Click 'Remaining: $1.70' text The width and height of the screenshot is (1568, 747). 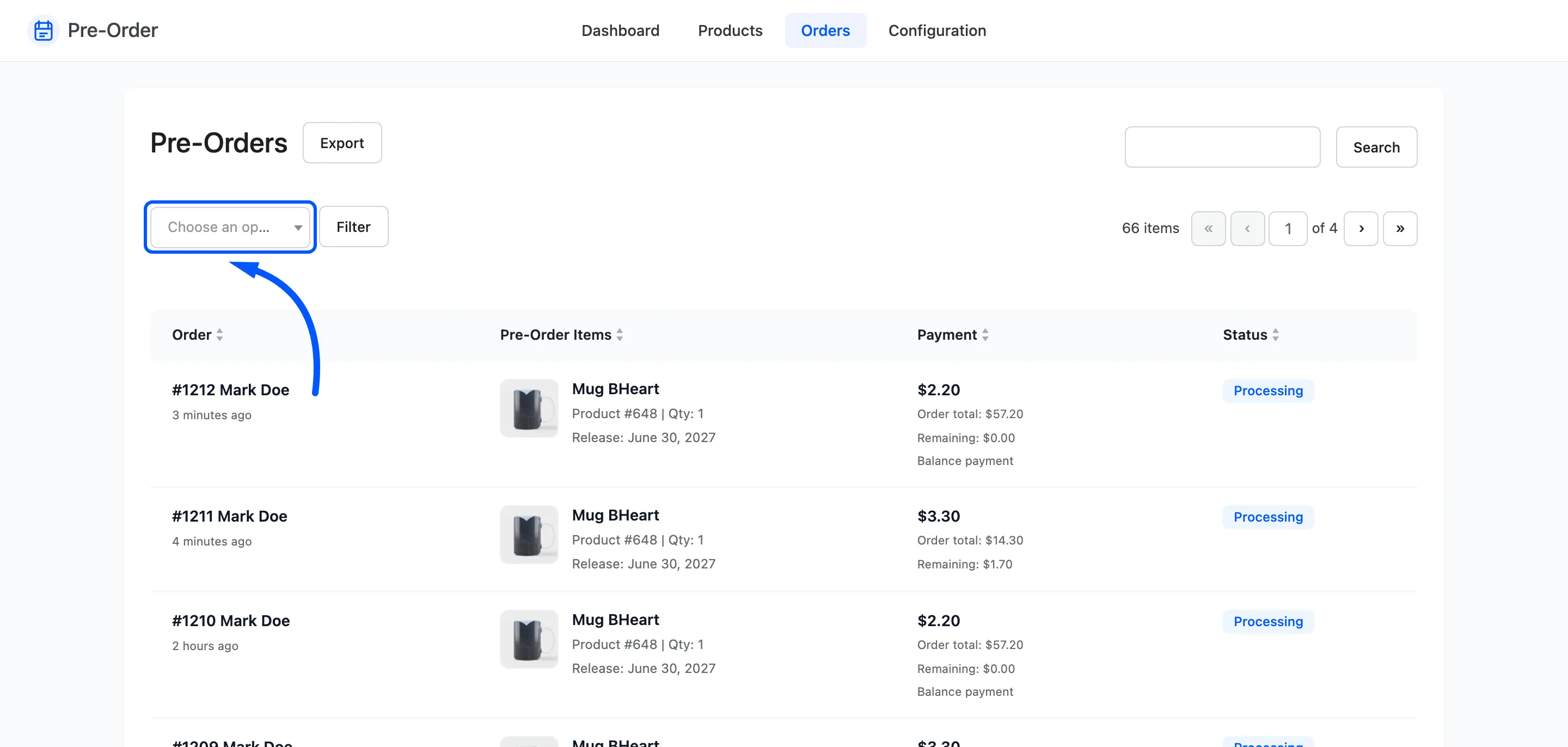[965, 565]
